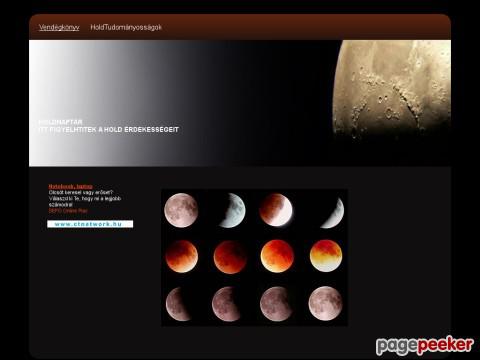This screenshot has width=480, height=360.
Task: Open the orange ad link under description
Action: (68, 211)
